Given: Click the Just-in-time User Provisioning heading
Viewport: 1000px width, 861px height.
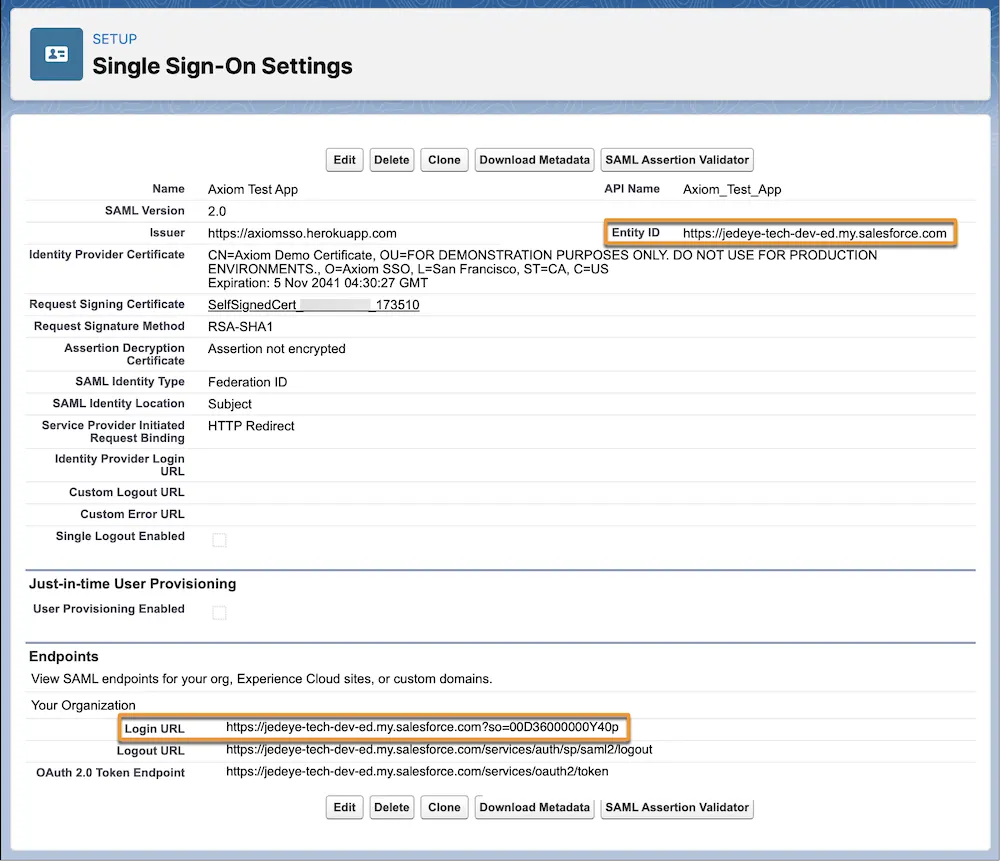Looking at the screenshot, I should tap(133, 584).
